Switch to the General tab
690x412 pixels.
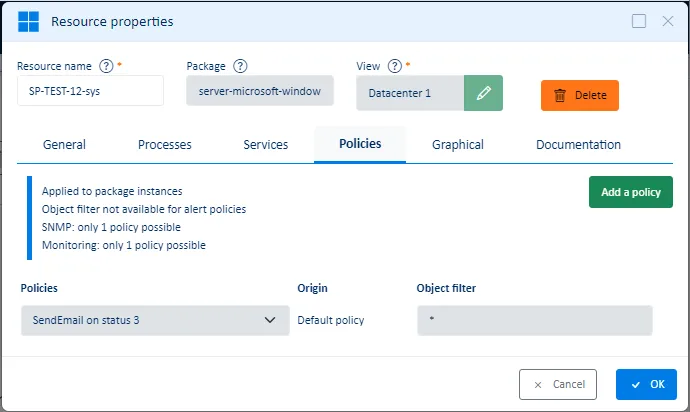click(x=64, y=145)
